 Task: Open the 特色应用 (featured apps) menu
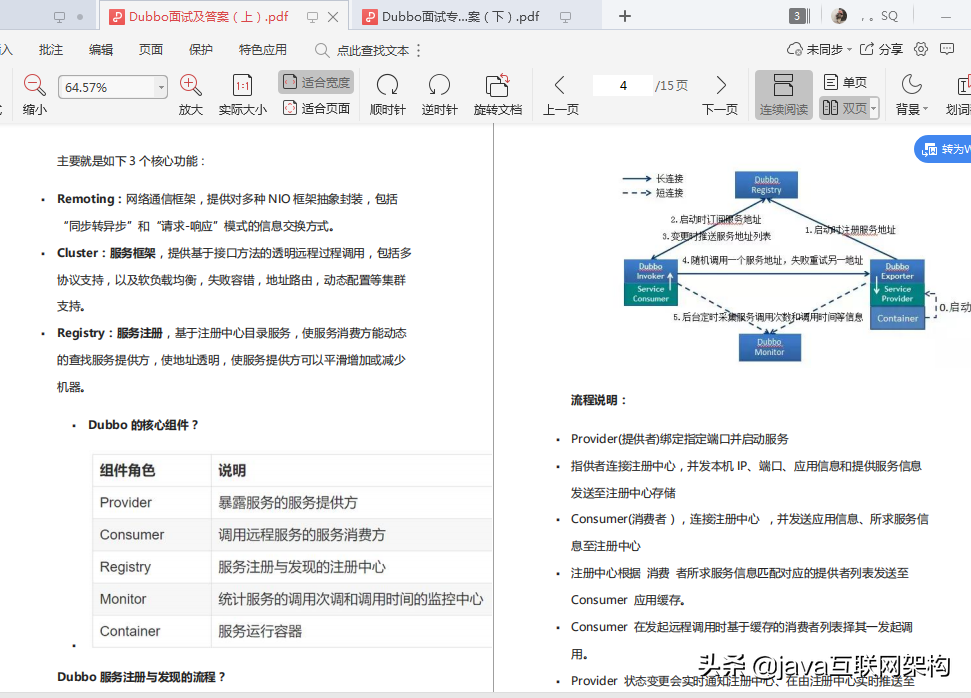[x=263, y=50]
